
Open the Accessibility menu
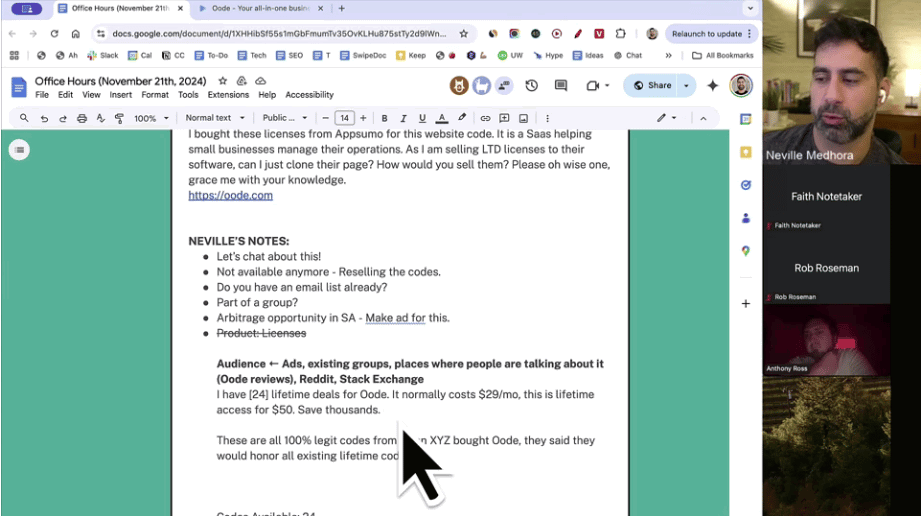[310, 95]
